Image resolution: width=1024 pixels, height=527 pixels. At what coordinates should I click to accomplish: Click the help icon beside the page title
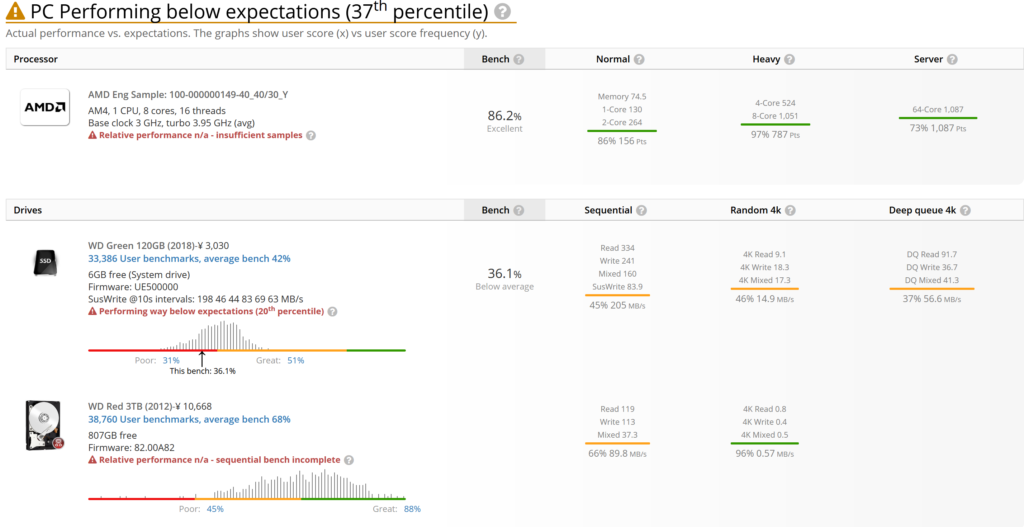[x=502, y=12]
